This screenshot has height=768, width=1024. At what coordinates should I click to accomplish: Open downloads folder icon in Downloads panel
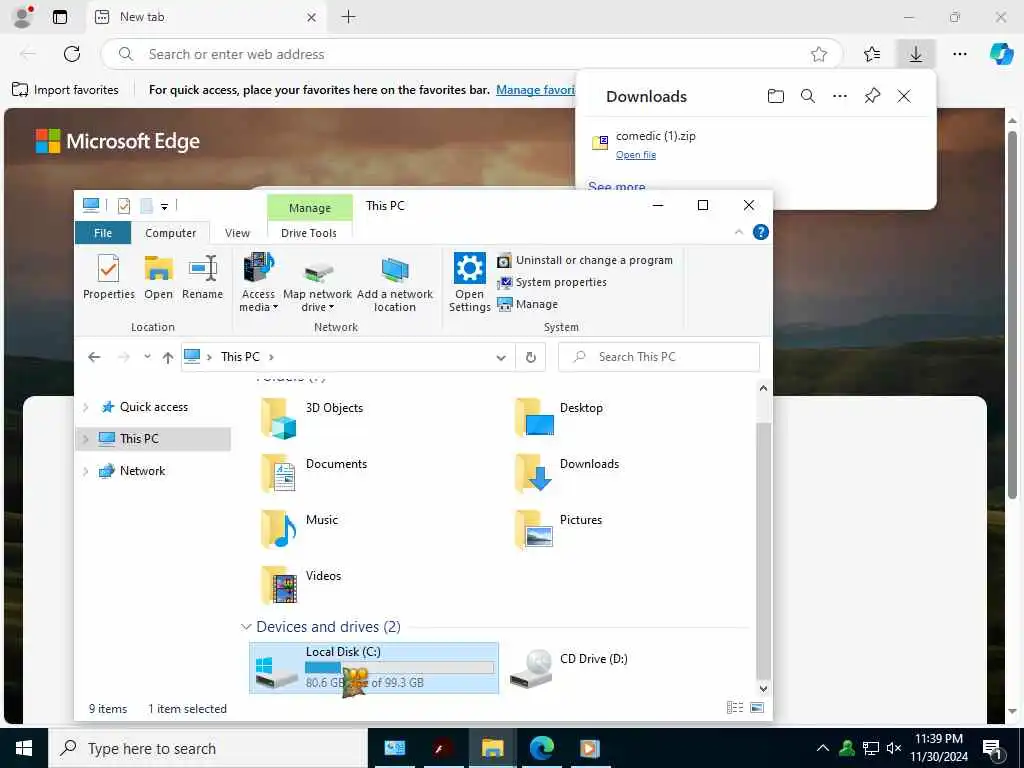775,97
